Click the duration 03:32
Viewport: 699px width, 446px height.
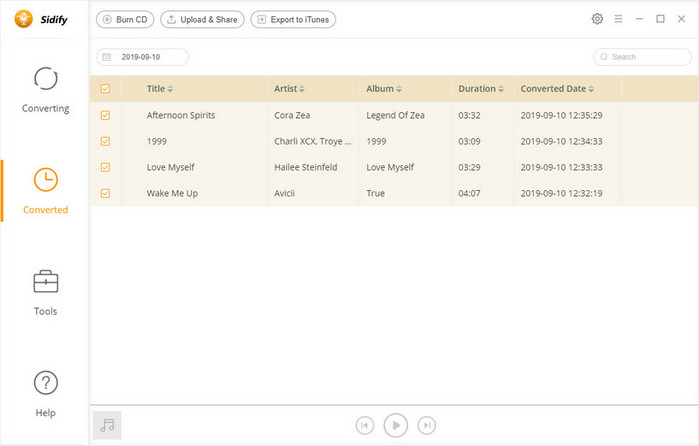469,116
